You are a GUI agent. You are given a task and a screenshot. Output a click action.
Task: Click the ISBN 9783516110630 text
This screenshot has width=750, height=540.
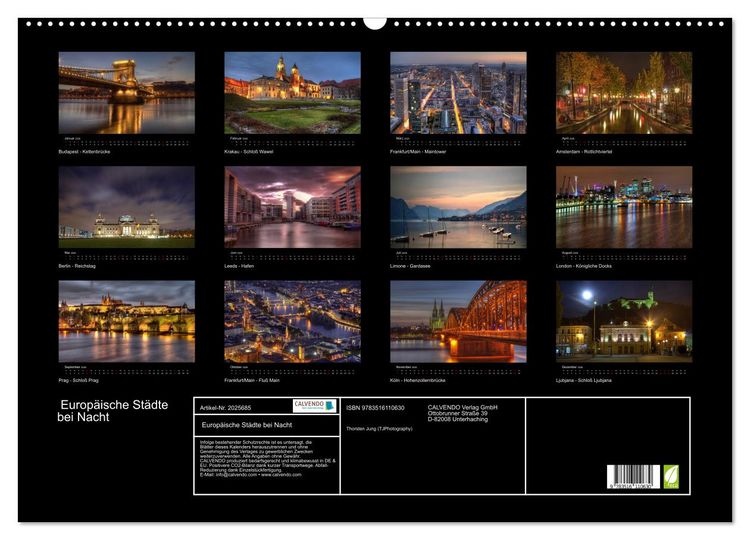pyautogui.click(x=375, y=408)
